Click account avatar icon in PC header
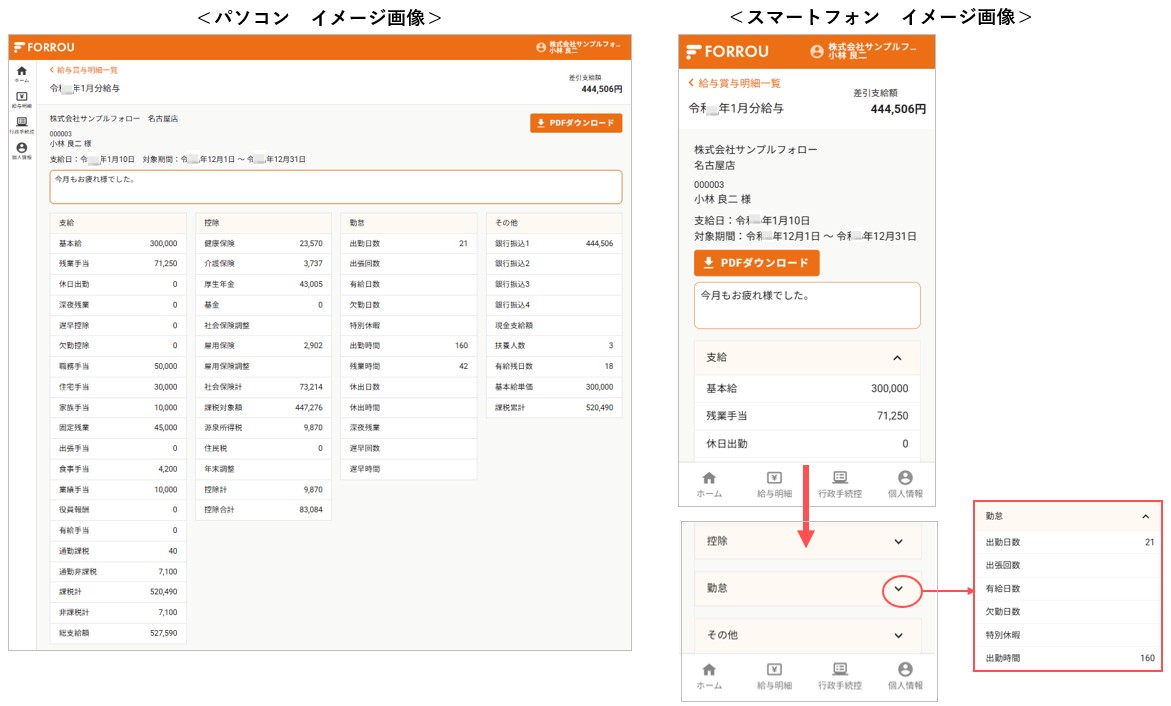Image resolution: width=1171 pixels, height=706 pixels. pos(541,47)
